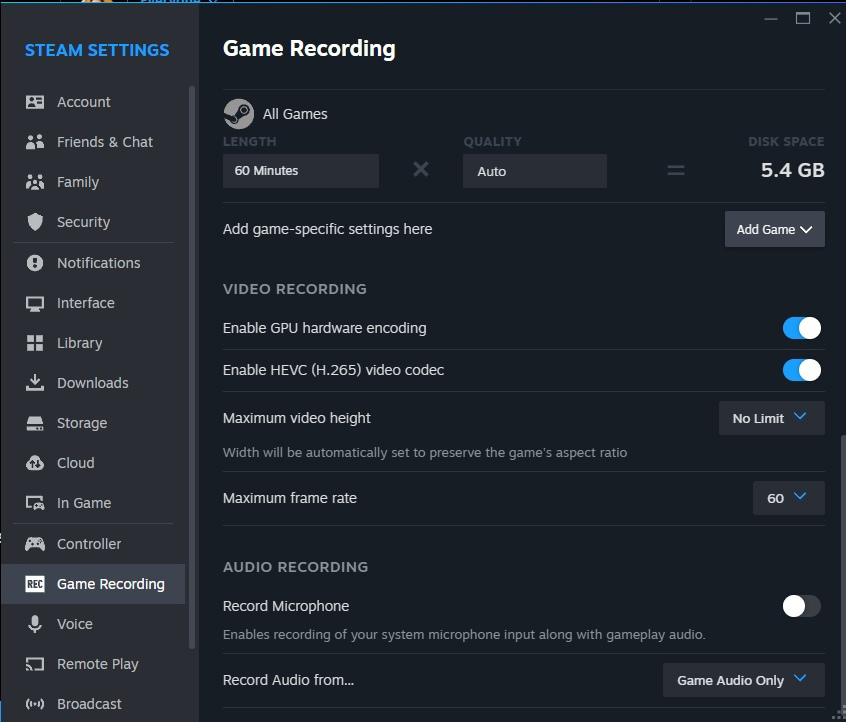846x722 pixels.
Task: Click the 'Enables recording of your system microphone' description
Action: tap(464, 635)
